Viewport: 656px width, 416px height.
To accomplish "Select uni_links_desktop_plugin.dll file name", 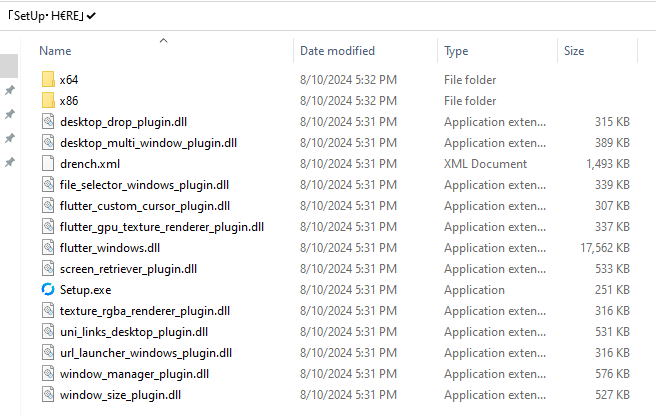I will [x=134, y=332].
